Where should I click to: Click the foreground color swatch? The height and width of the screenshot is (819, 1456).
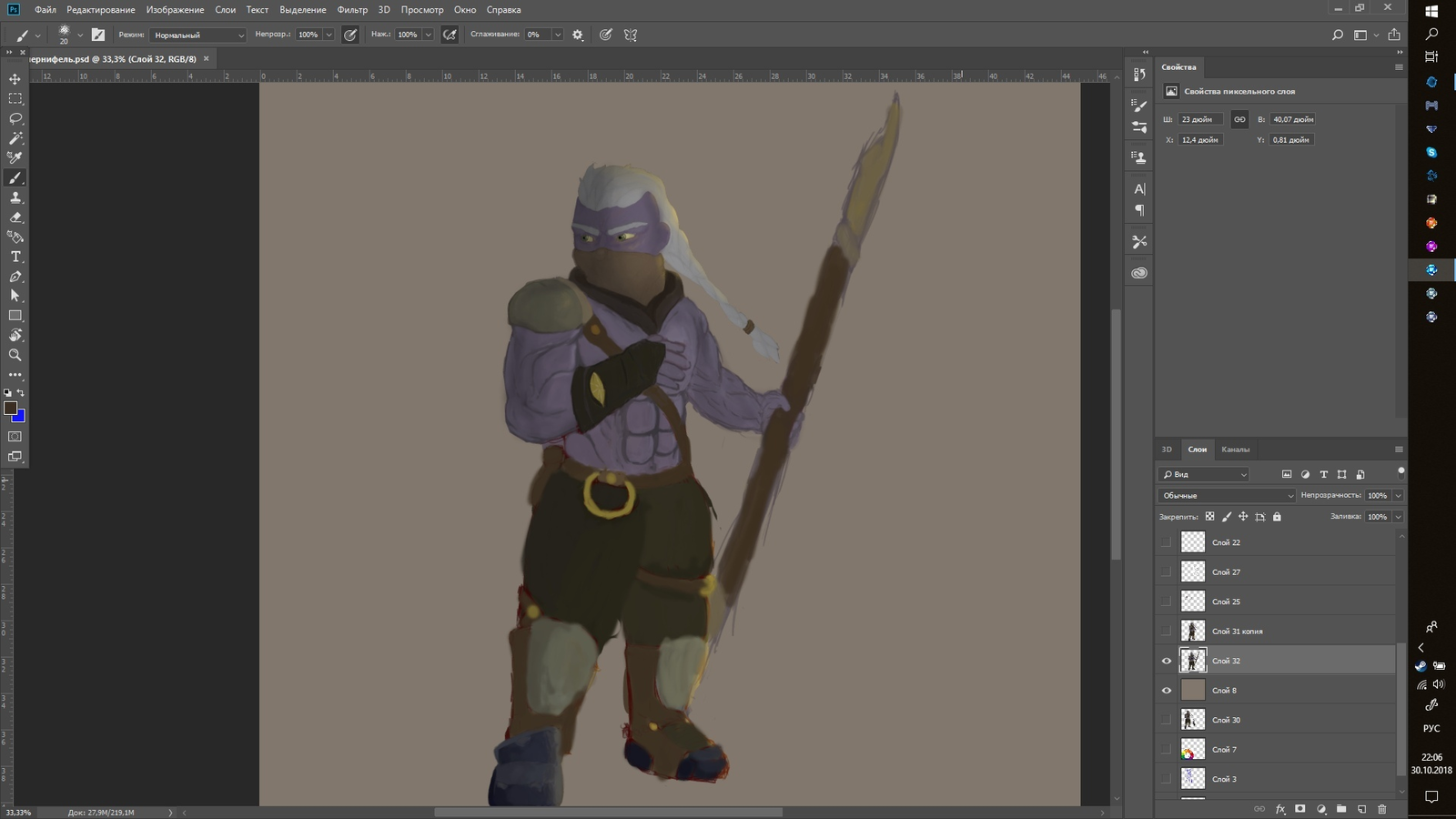[10, 409]
